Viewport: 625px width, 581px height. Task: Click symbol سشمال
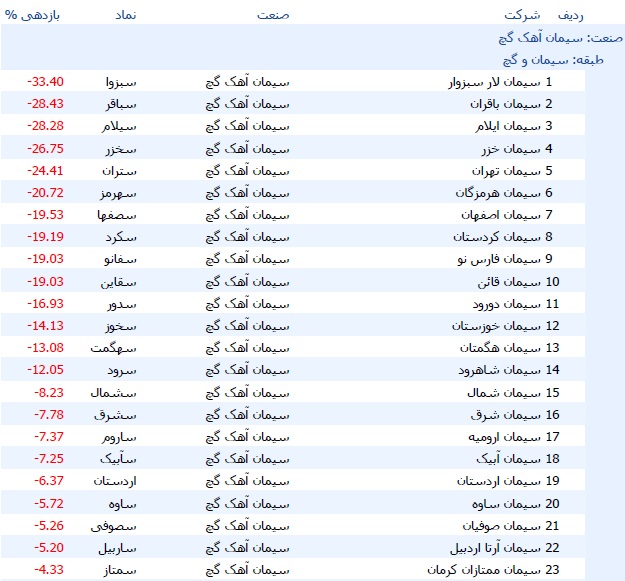point(114,393)
